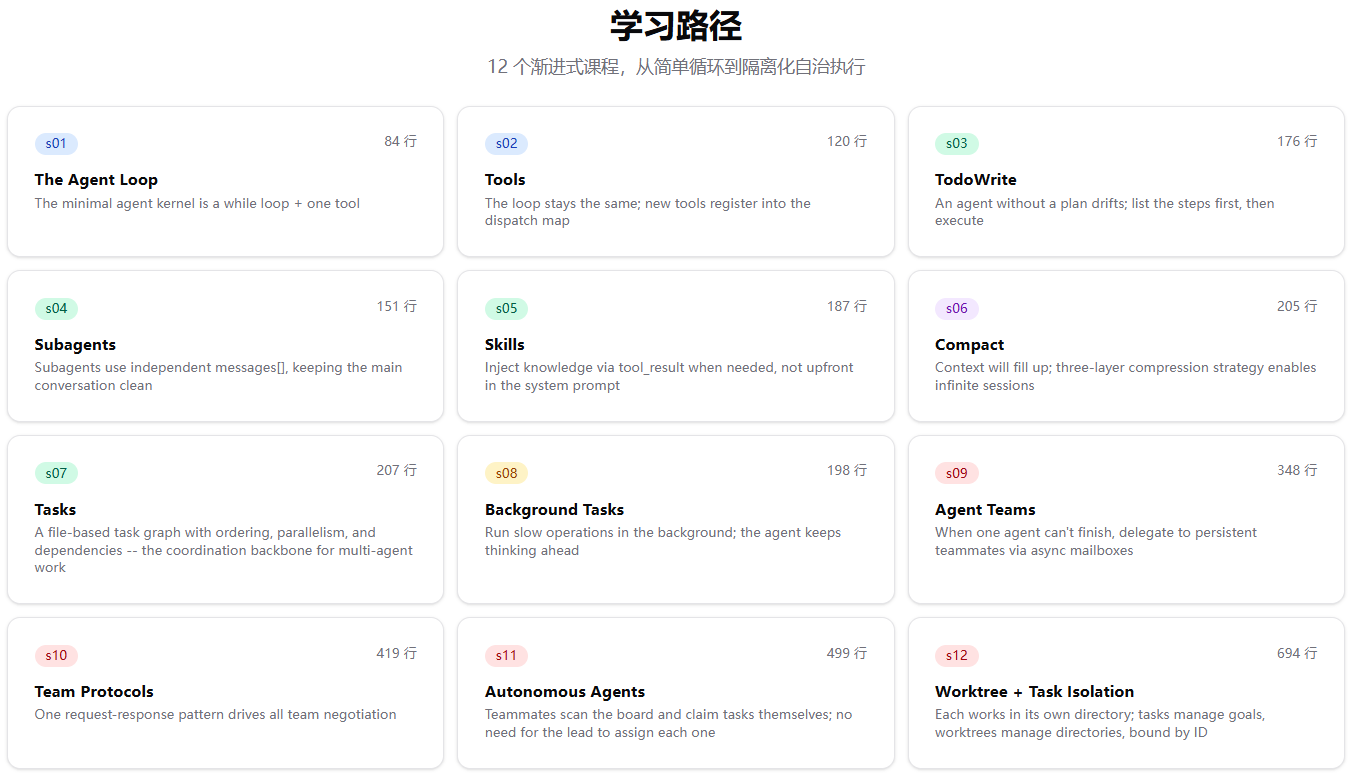Open Worktree + Task Isolation title

1034,692
